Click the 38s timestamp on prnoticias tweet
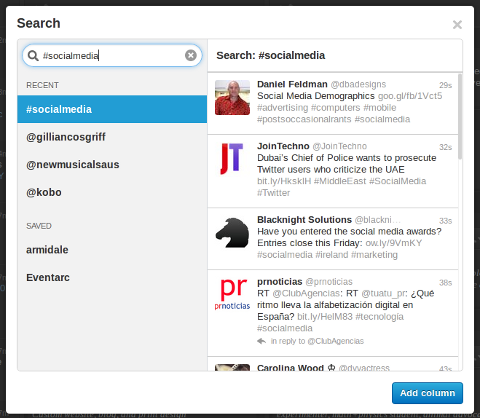Screen dimensions: 480x418 pos(445,283)
